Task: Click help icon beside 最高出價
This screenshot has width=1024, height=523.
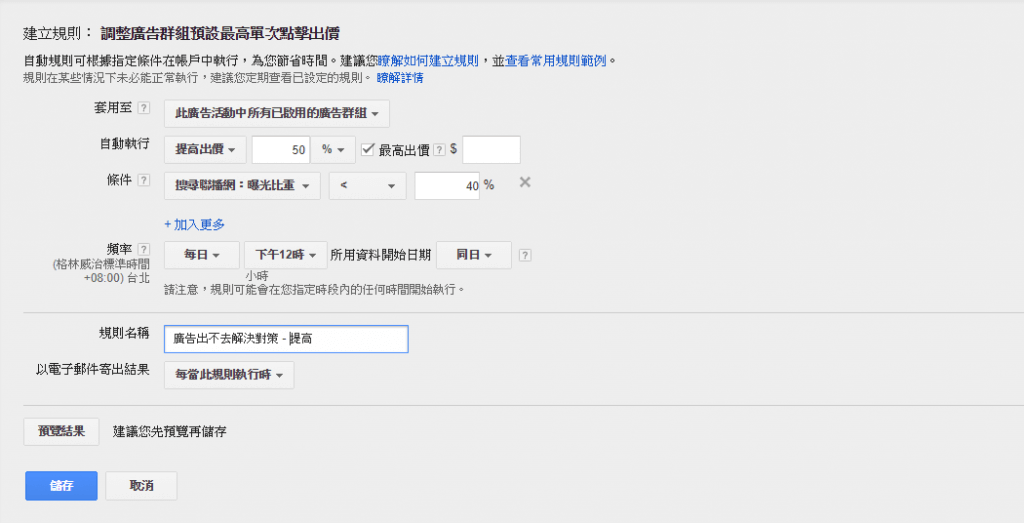Action: coord(440,150)
